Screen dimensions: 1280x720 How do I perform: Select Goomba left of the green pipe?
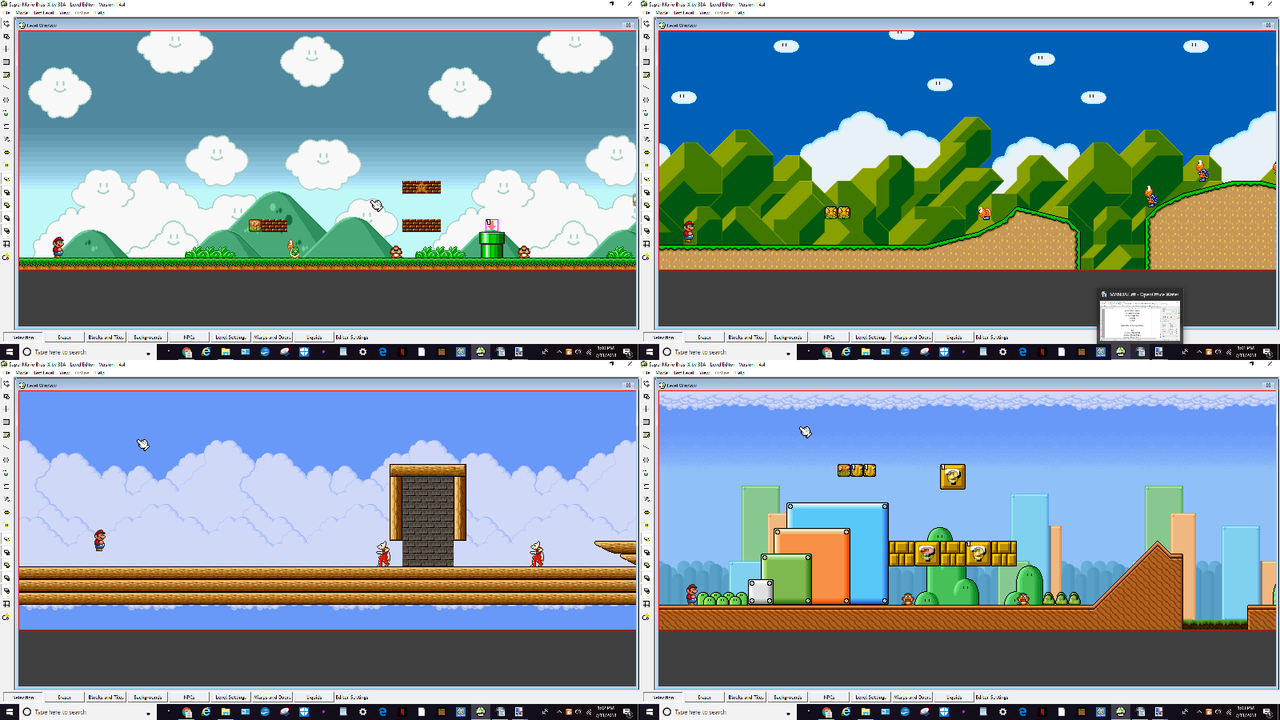(x=396, y=252)
